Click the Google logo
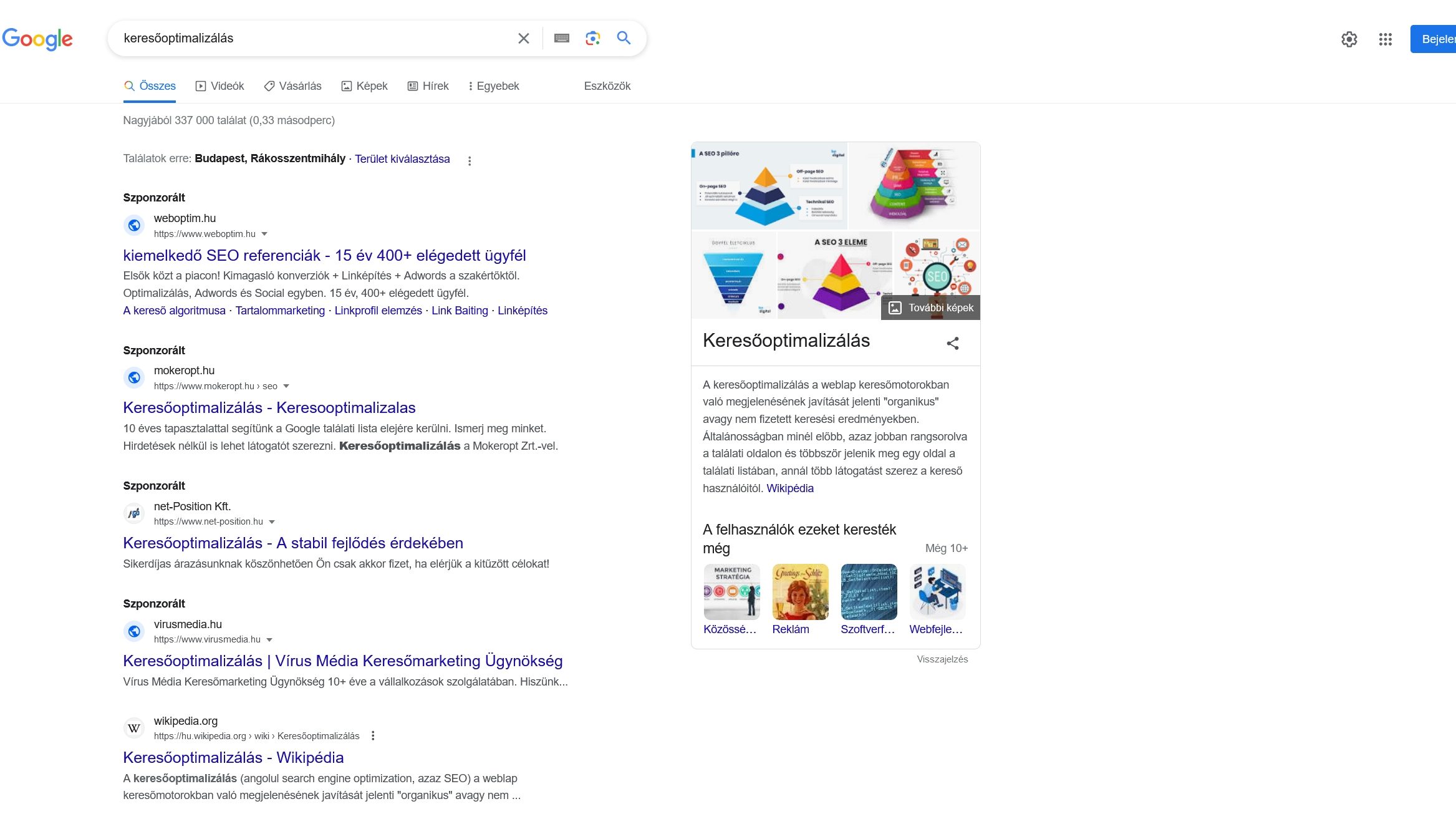This screenshot has height=819, width=1456. point(37,39)
